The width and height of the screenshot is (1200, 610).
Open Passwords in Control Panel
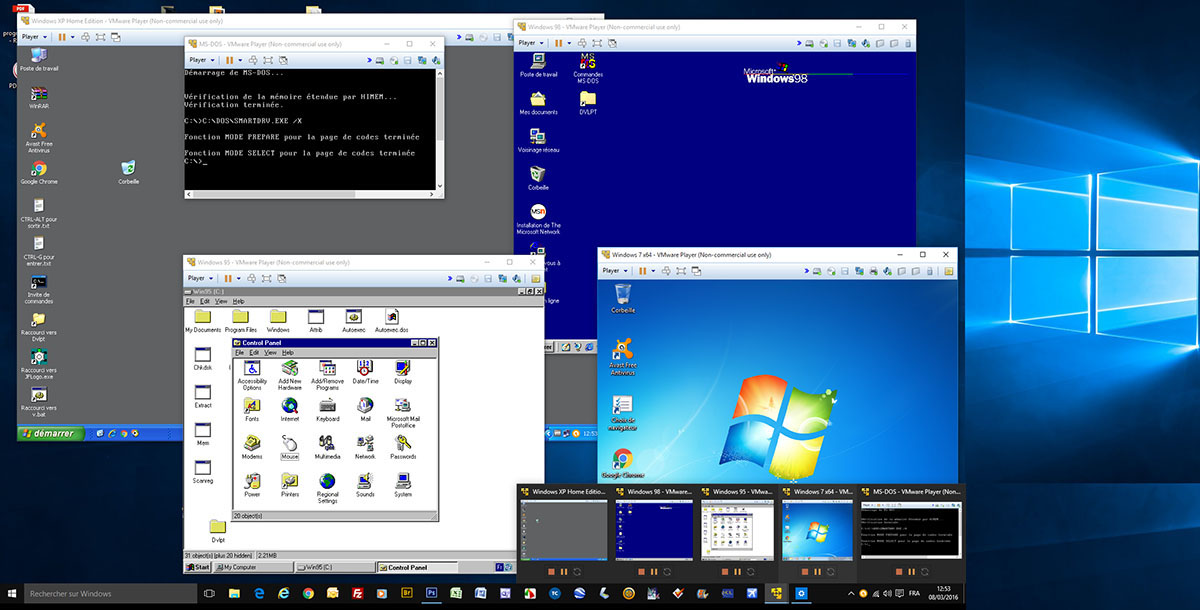click(x=403, y=447)
